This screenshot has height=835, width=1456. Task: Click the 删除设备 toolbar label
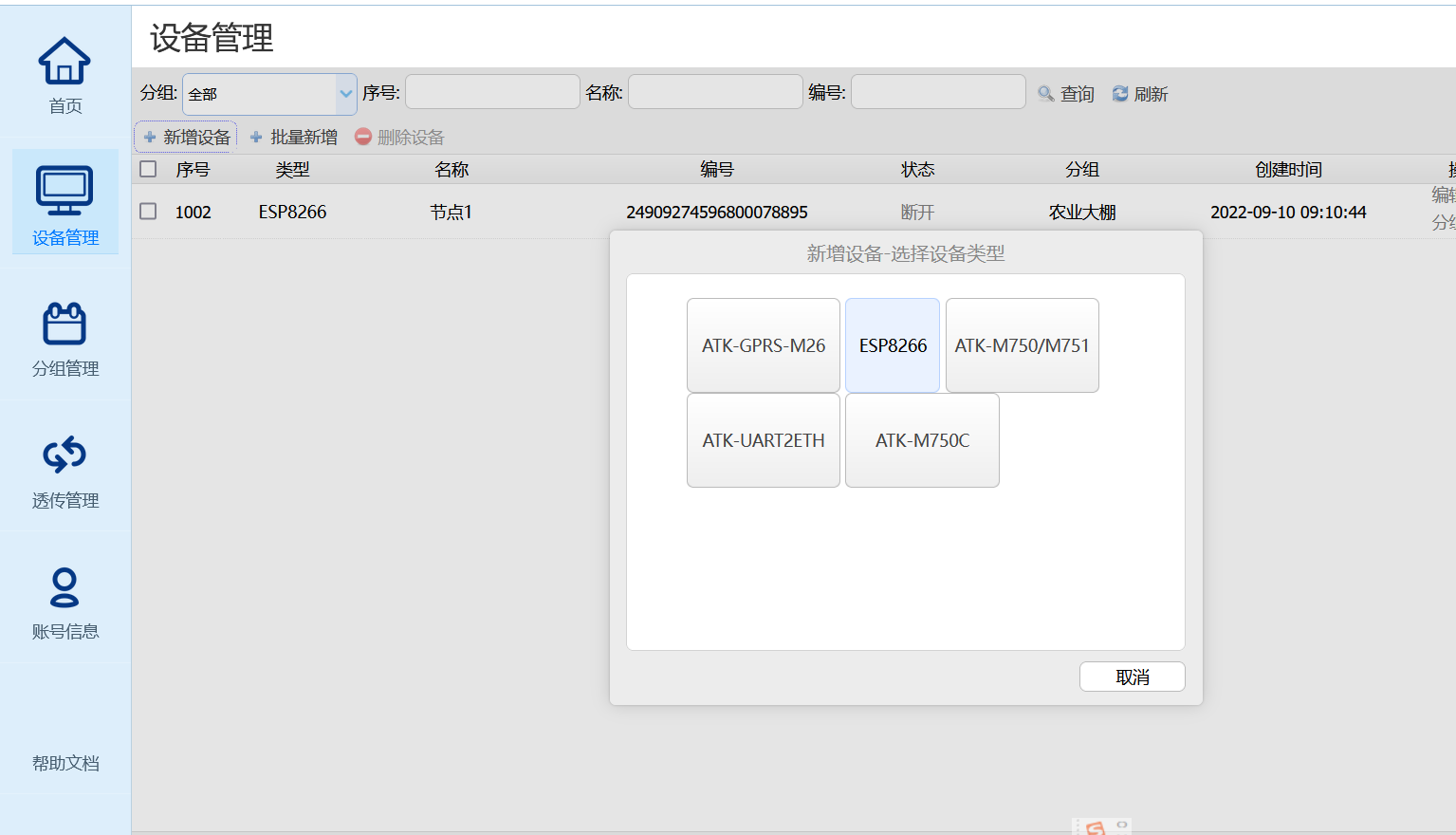tap(411, 138)
